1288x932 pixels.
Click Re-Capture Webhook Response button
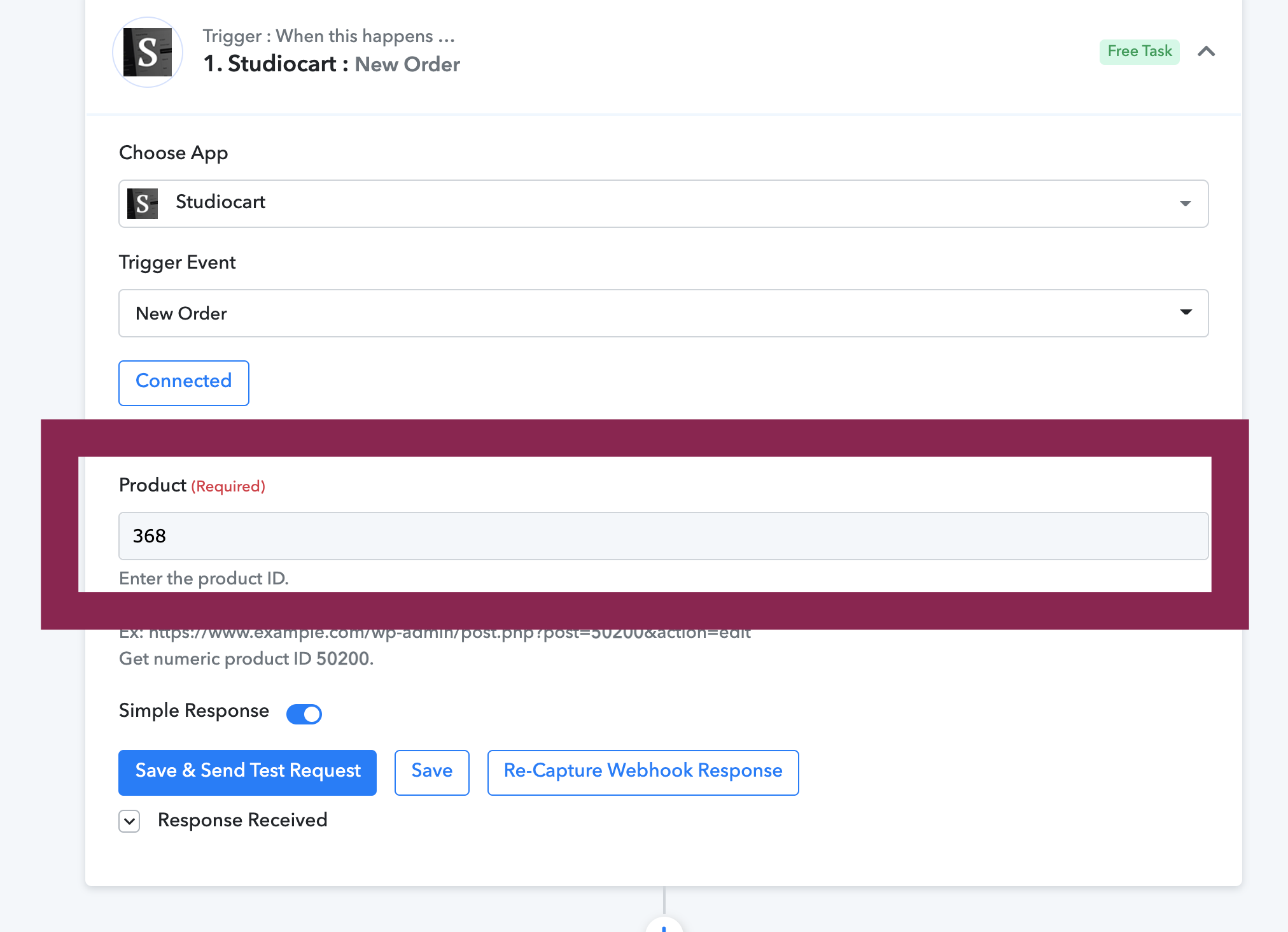click(x=643, y=772)
